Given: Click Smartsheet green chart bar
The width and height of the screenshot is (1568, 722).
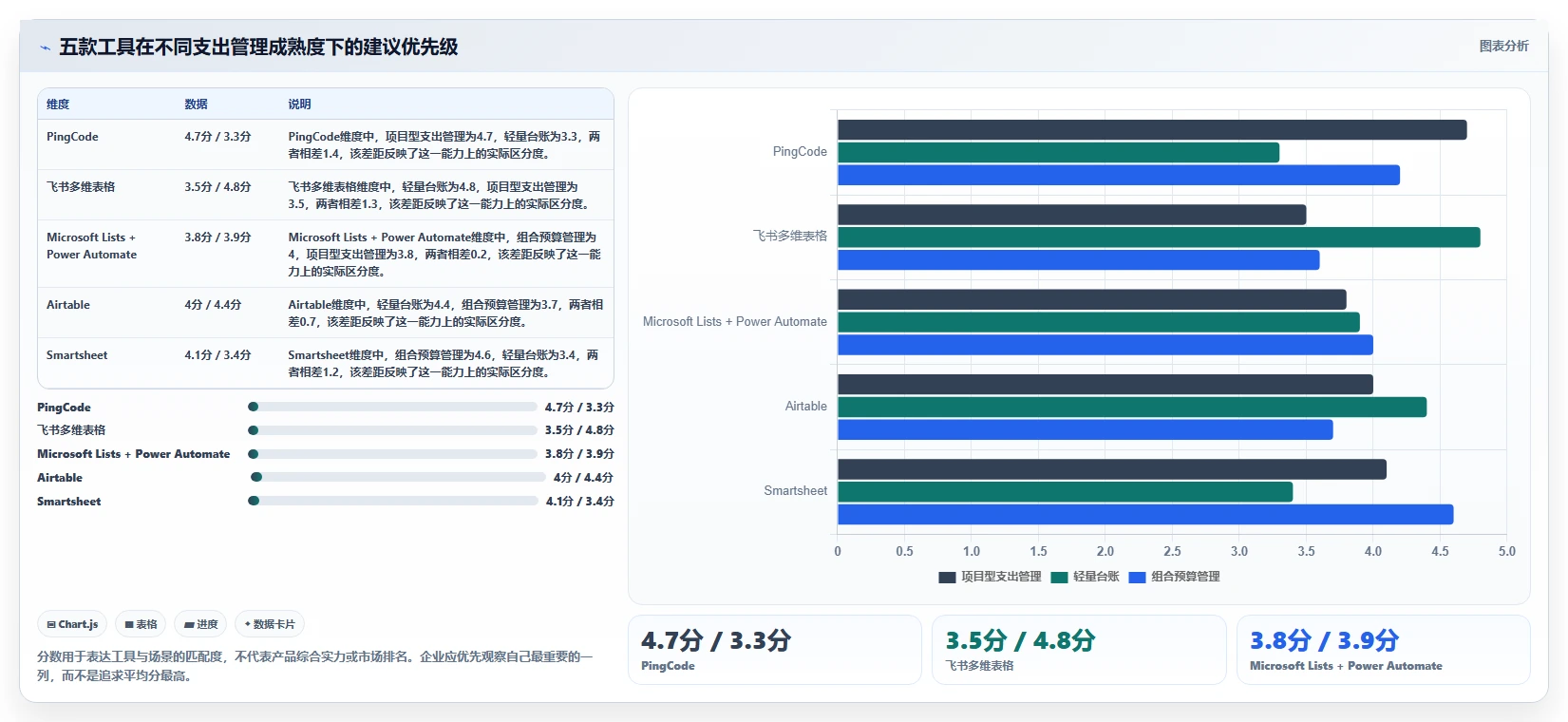Looking at the screenshot, I should click(1065, 492).
